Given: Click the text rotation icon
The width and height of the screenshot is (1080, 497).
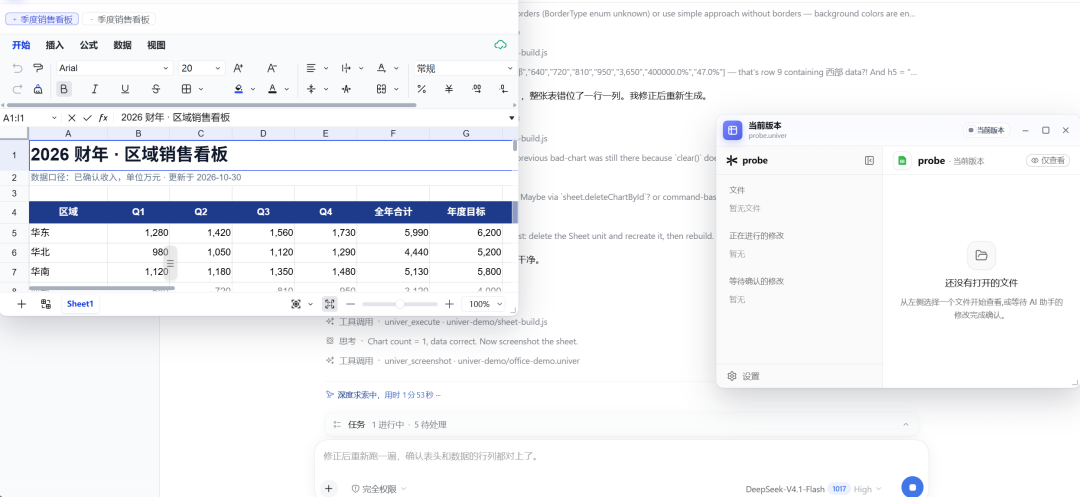Looking at the screenshot, I should tap(381, 68).
